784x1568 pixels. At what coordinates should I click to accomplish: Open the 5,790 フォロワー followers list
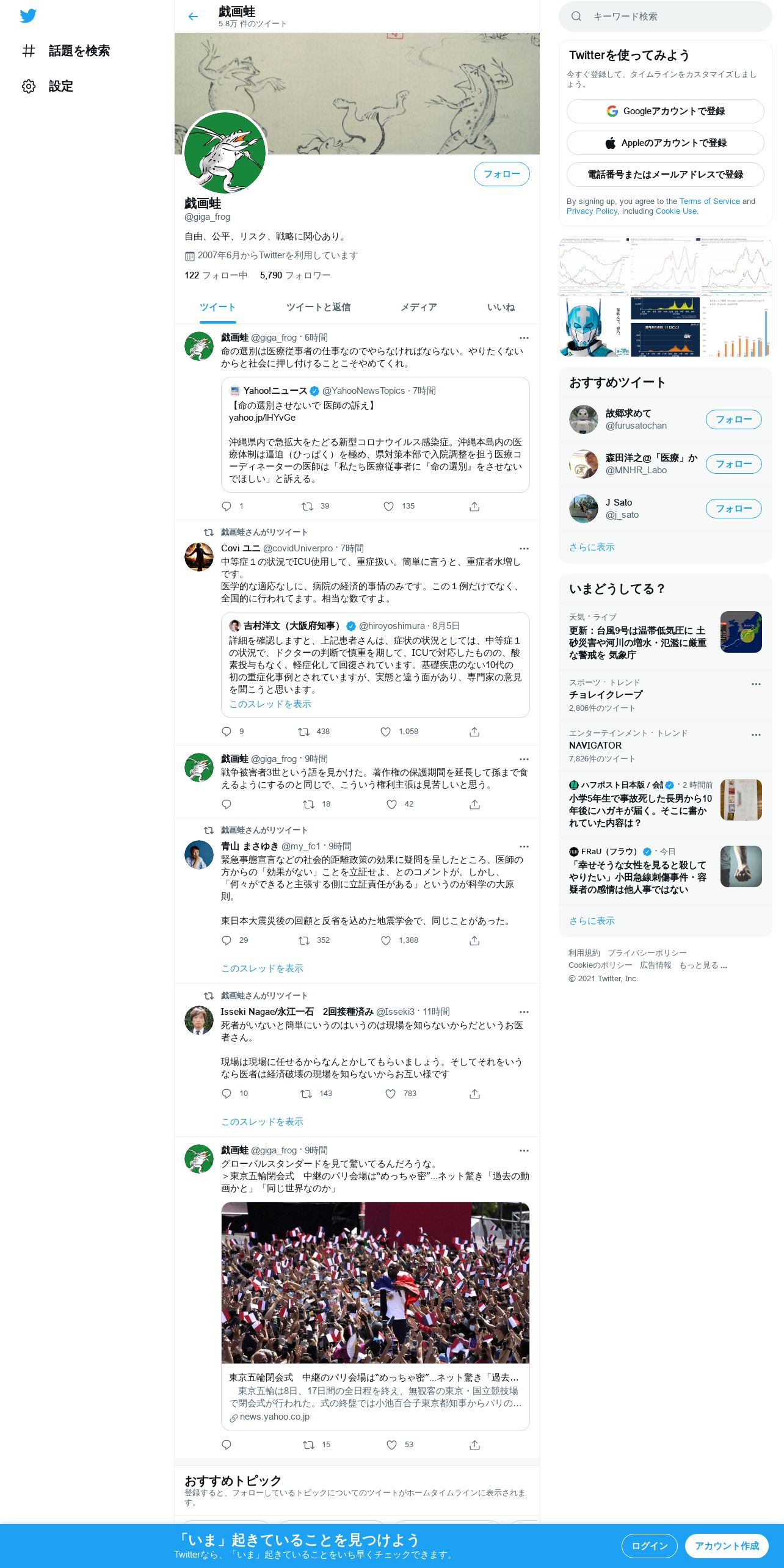296,275
